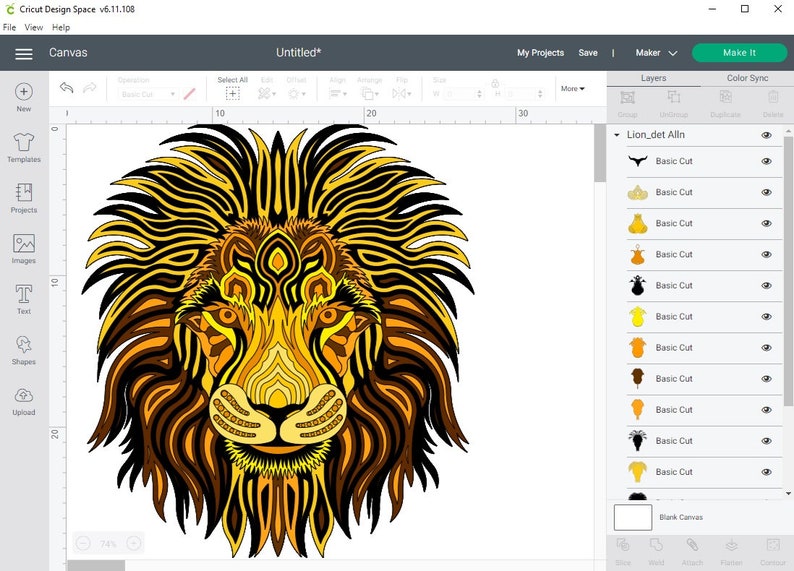Open the Templates panel
The height and width of the screenshot is (571, 794).
(23, 147)
